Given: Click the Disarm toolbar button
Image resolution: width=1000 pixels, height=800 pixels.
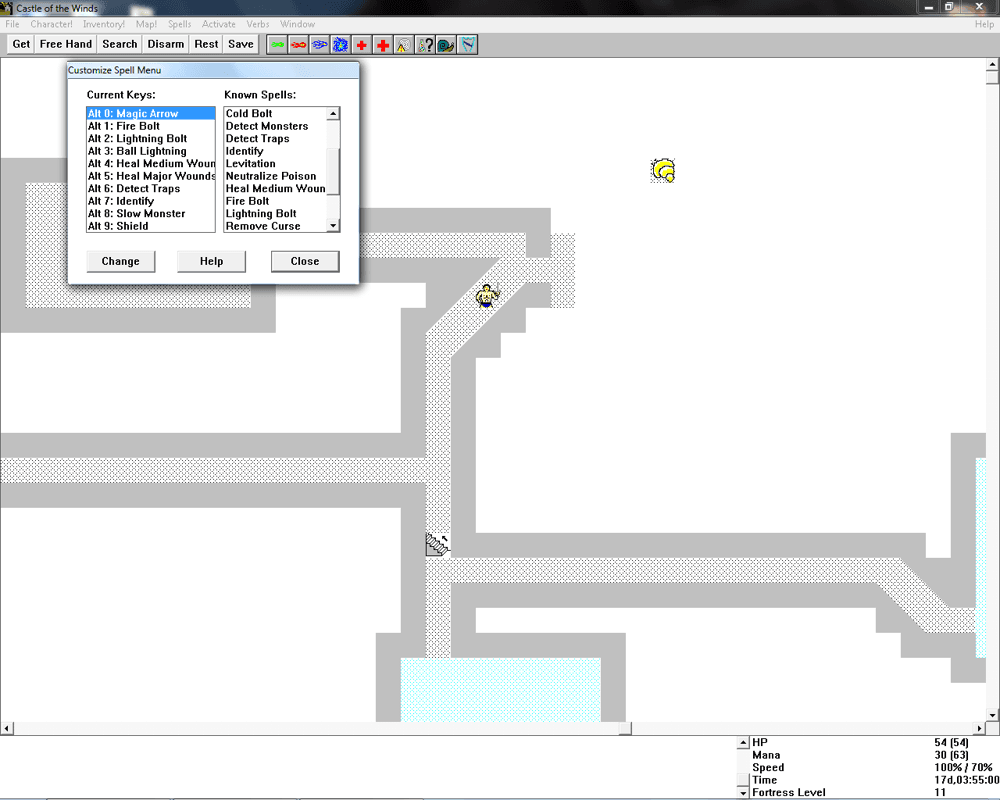Looking at the screenshot, I should [x=166, y=44].
